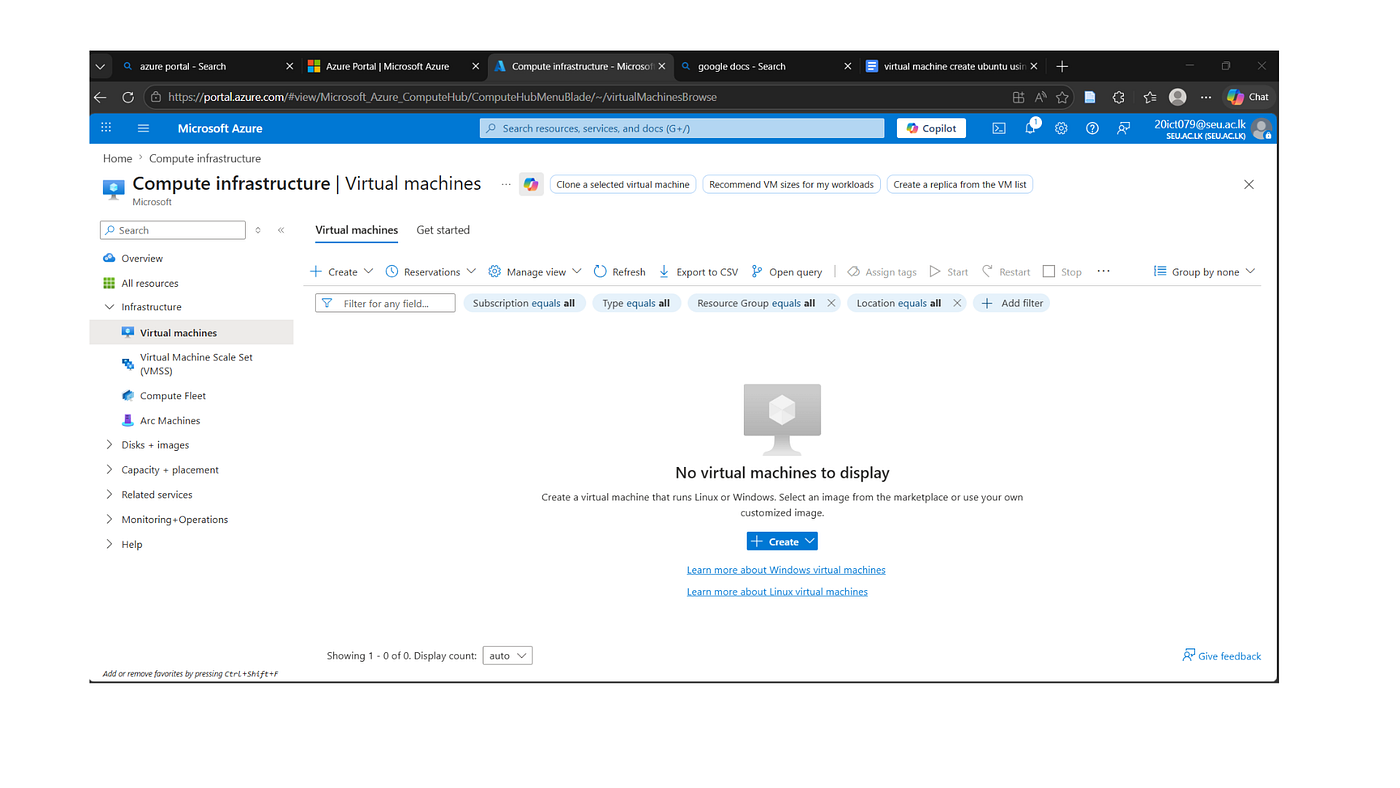Click Open query
The height and width of the screenshot is (788, 1400).
tap(786, 272)
